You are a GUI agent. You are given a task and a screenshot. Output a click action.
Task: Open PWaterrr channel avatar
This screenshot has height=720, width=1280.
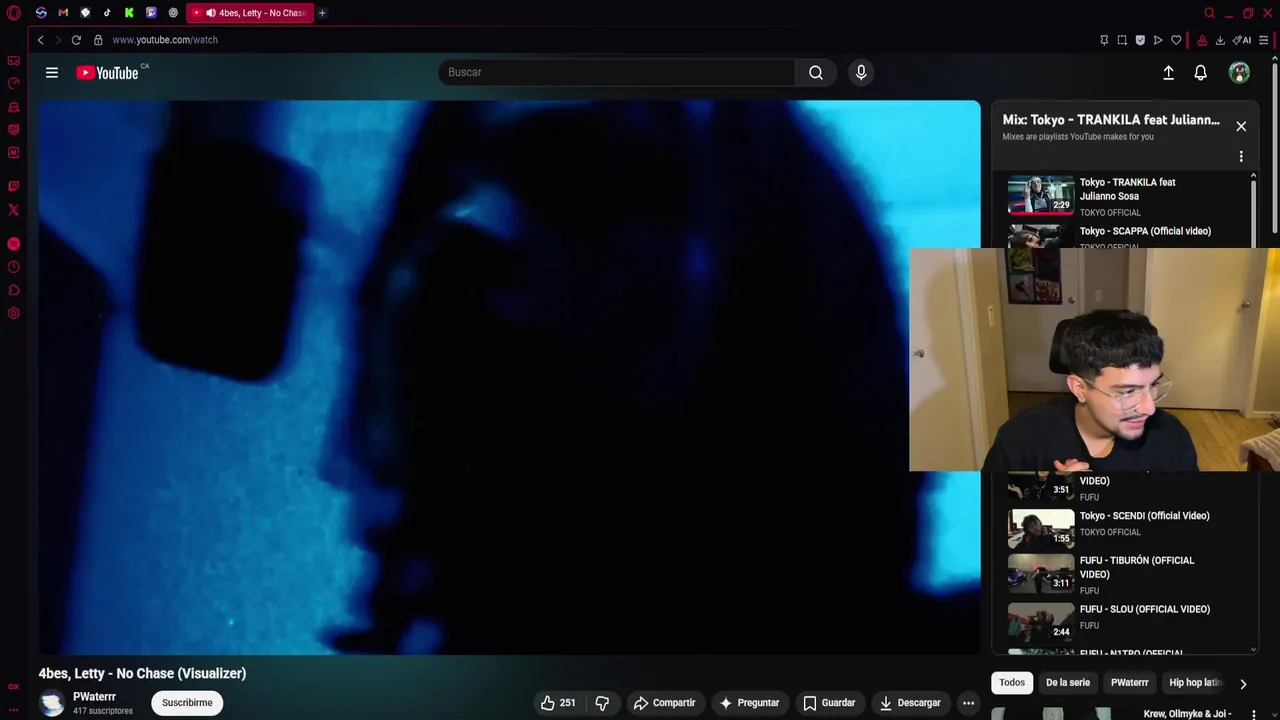click(x=52, y=703)
